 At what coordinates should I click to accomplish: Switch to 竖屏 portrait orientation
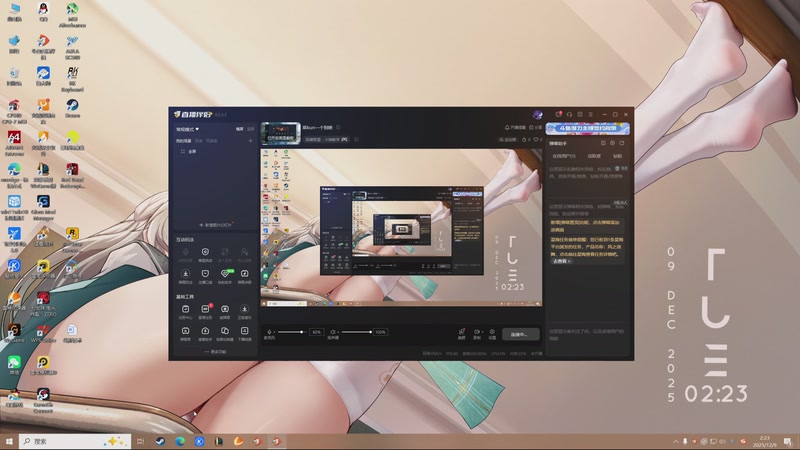coord(251,129)
